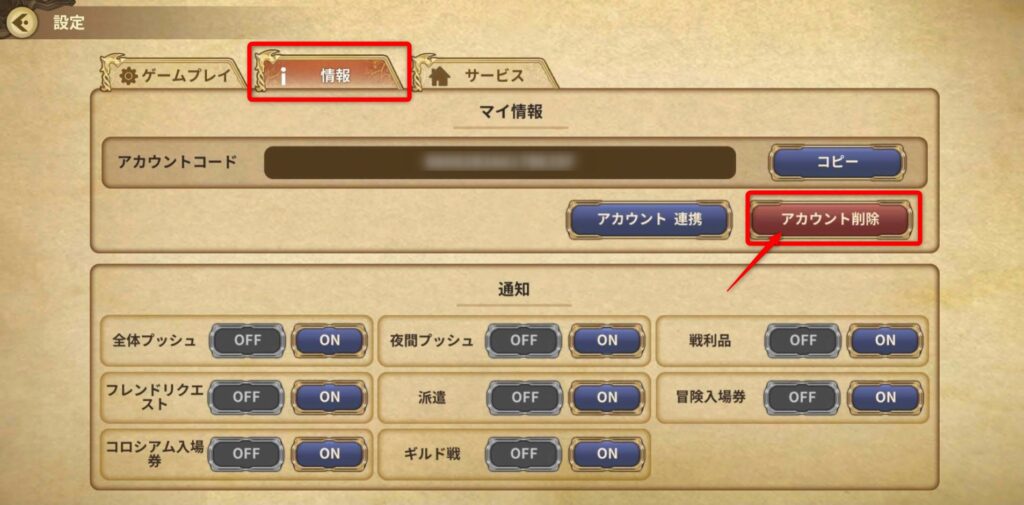Turn フレンドリクエスト notification ON
1024x505 pixels.
coord(329,397)
